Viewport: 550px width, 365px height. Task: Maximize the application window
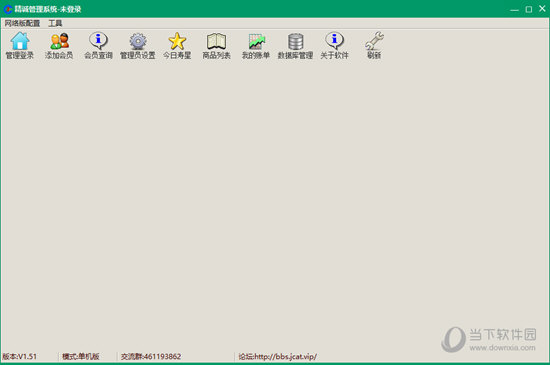click(529, 9)
